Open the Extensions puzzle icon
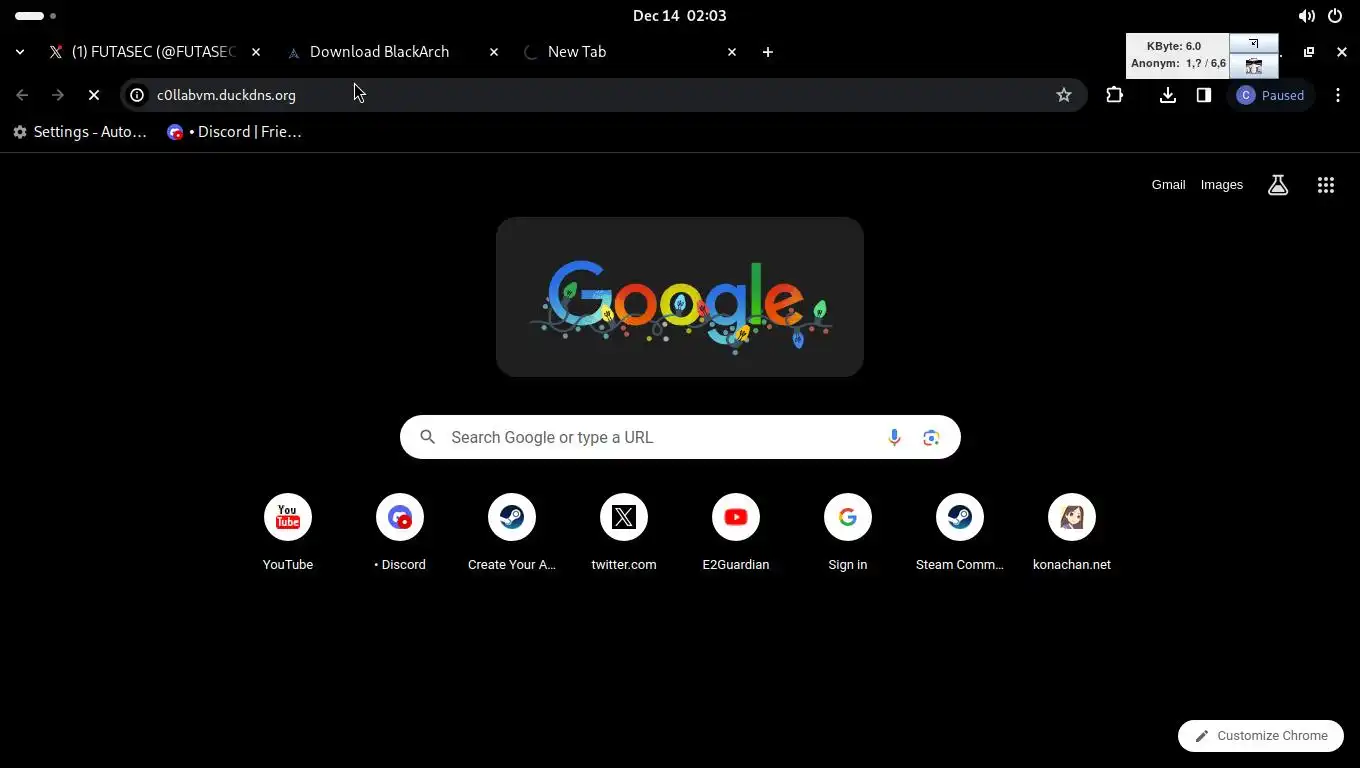Viewport: 1360px width, 768px height. click(1115, 95)
